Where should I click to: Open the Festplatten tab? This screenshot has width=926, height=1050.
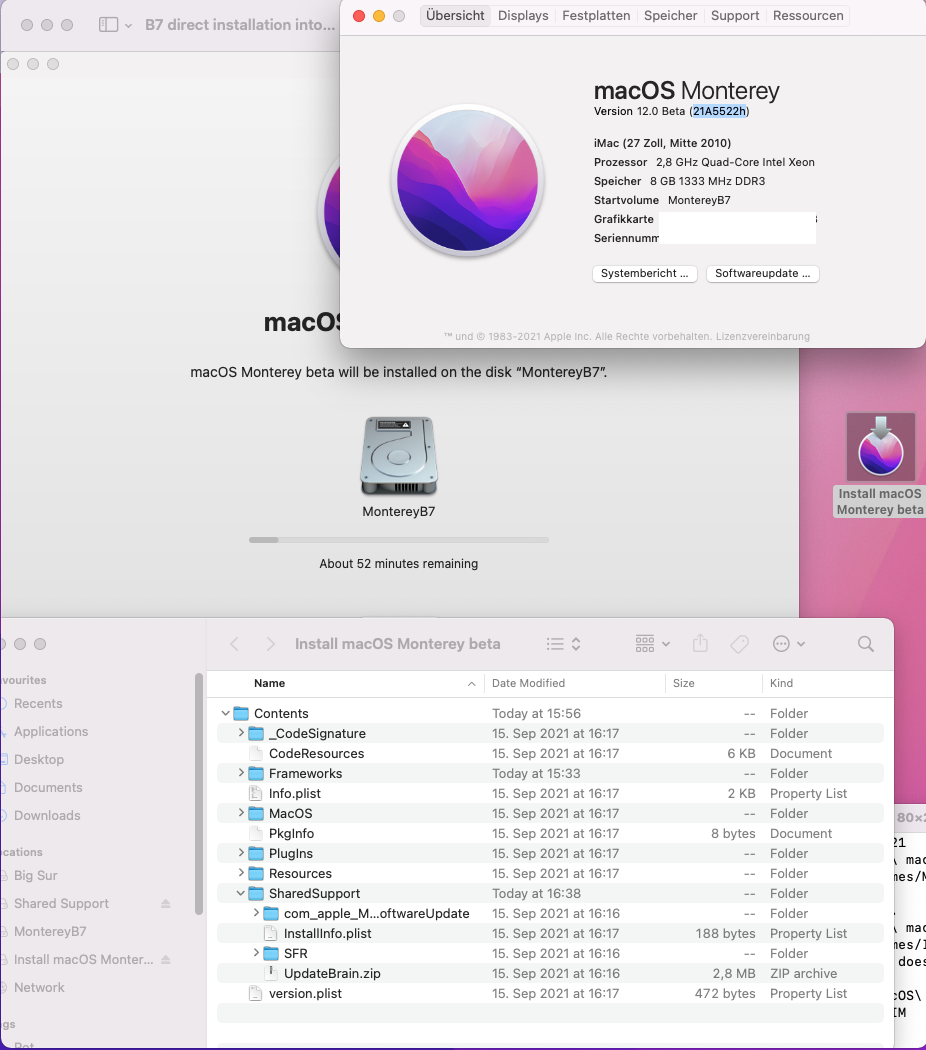(596, 15)
